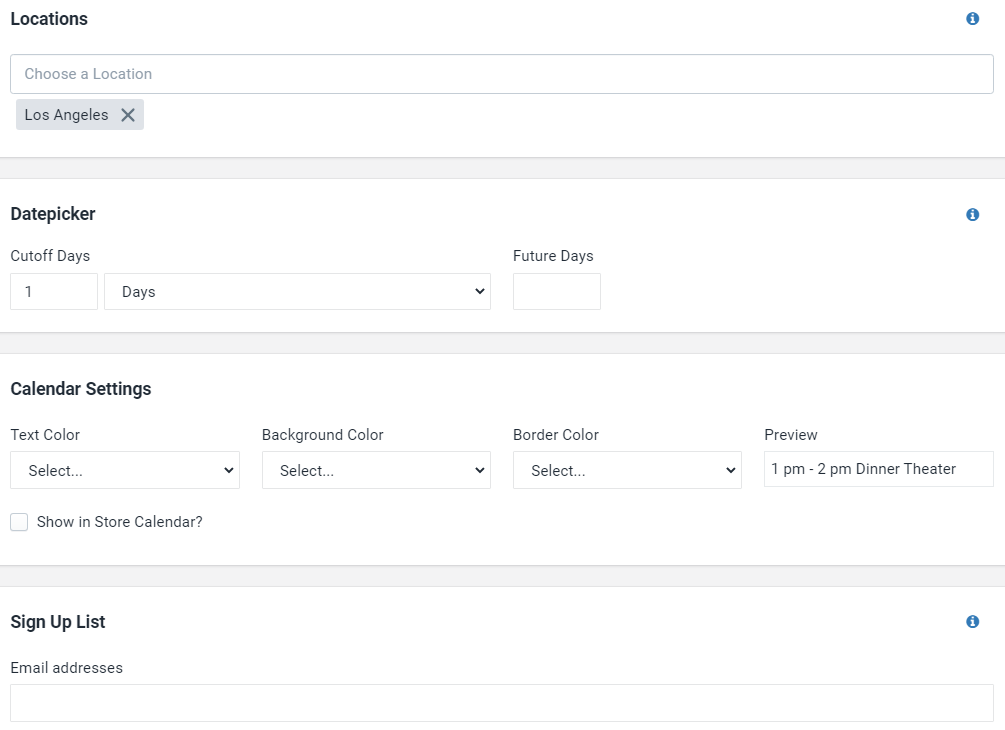
Task: Click the Border Color label
Action: [556, 435]
